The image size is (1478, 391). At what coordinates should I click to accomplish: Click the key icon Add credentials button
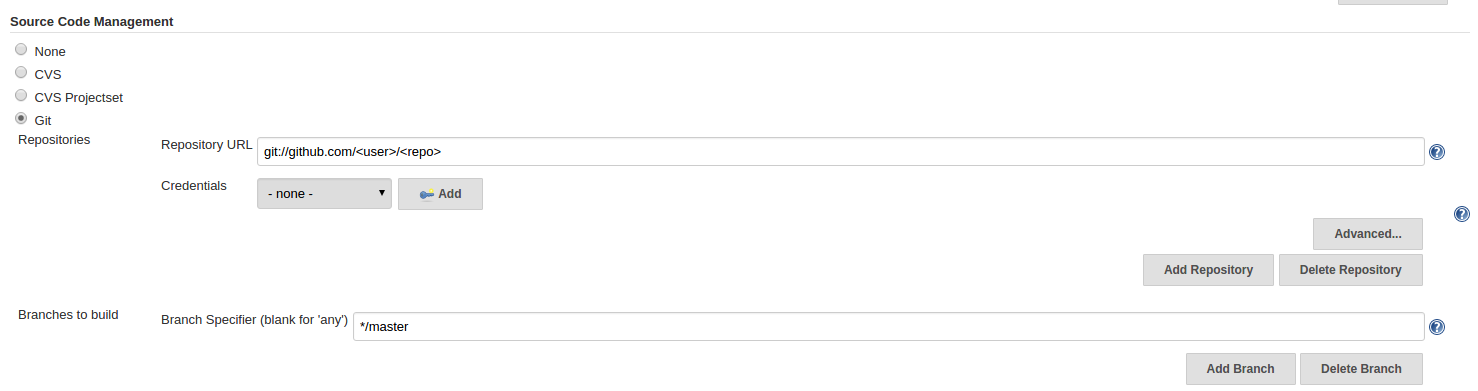coord(440,194)
